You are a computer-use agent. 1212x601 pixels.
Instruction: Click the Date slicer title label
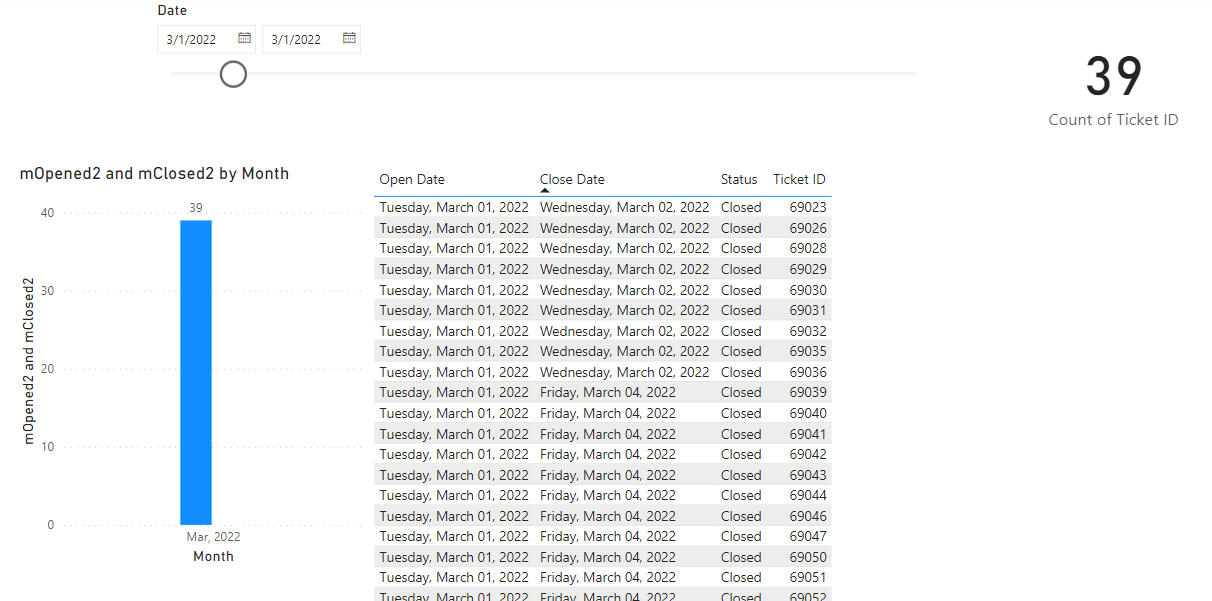[x=172, y=11]
